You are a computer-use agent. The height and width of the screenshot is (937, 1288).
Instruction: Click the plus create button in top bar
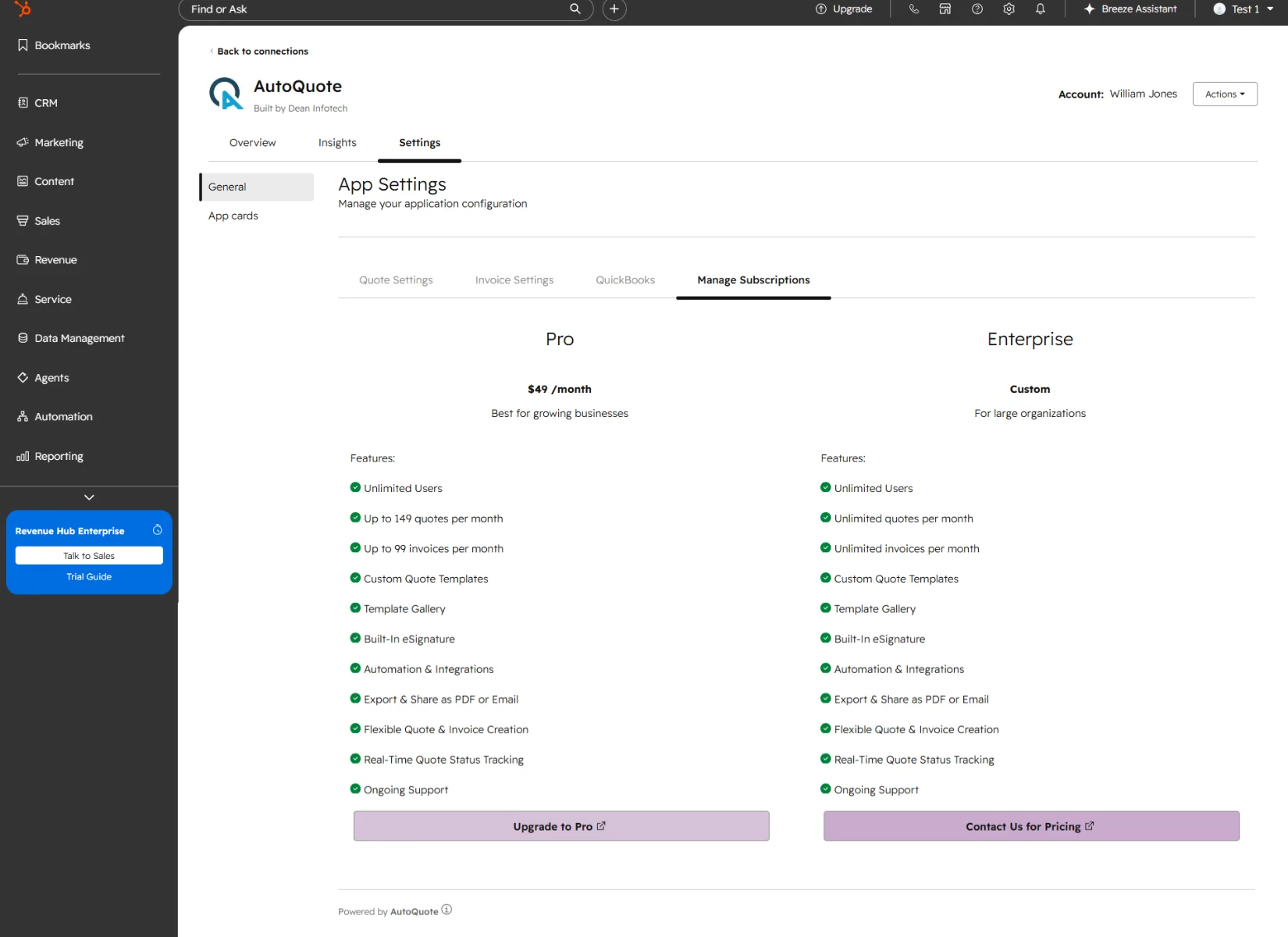614,9
